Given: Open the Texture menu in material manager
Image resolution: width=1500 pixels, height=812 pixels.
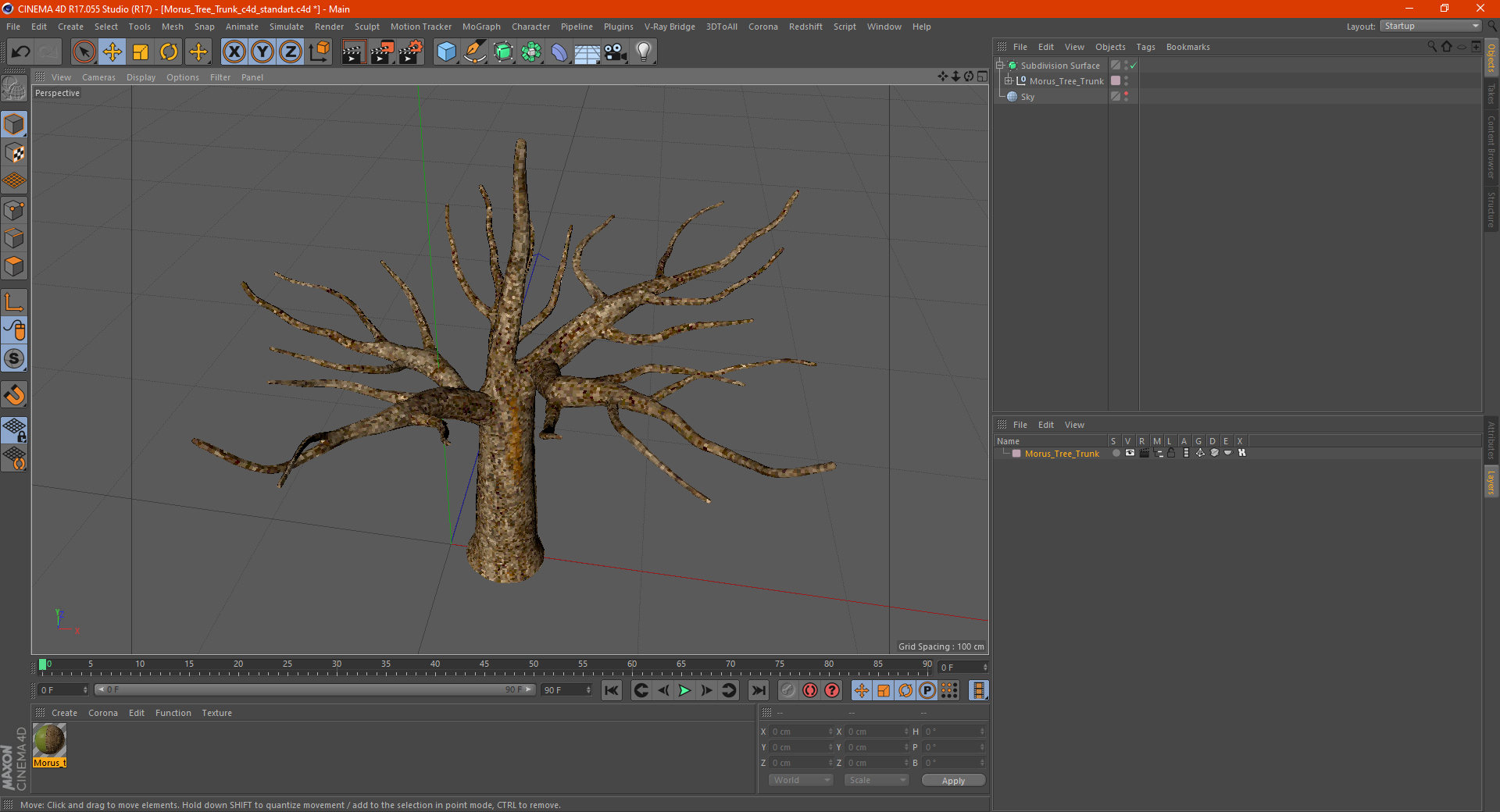Looking at the screenshot, I should coord(216,713).
